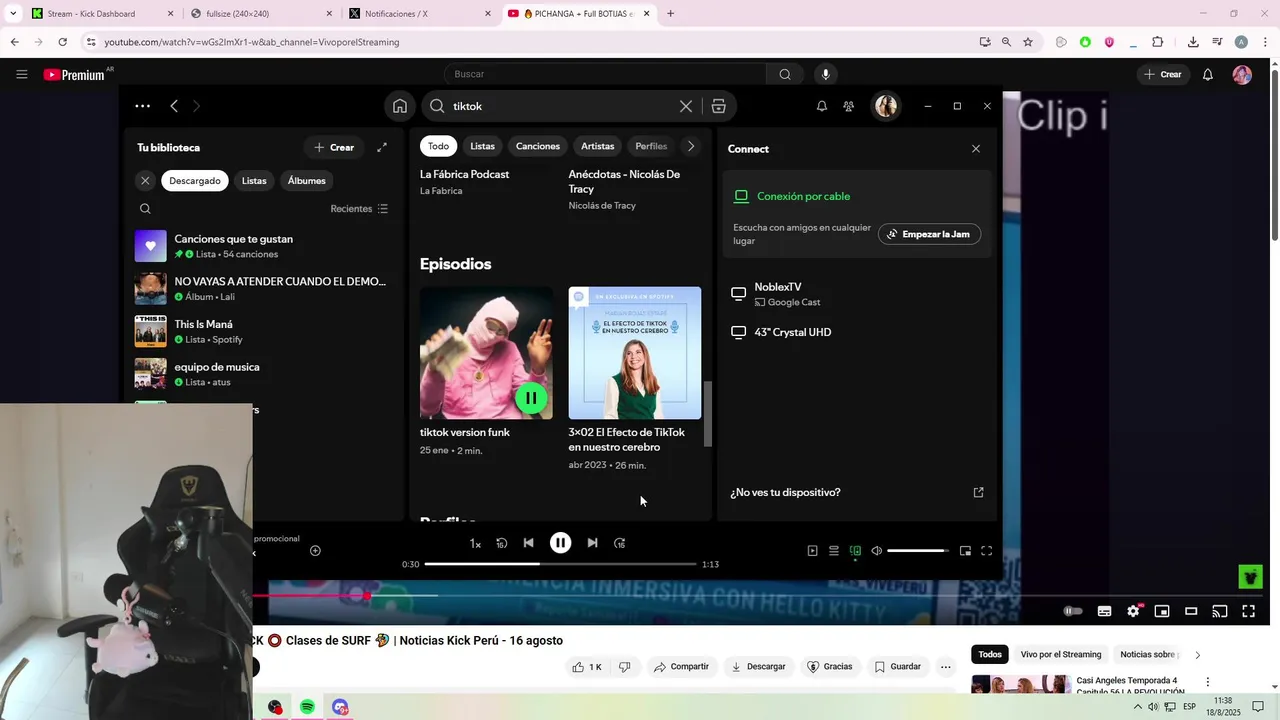The width and height of the screenshot is (1280, 720).
Task: Select the Canciones search tab
Action: 538,146
